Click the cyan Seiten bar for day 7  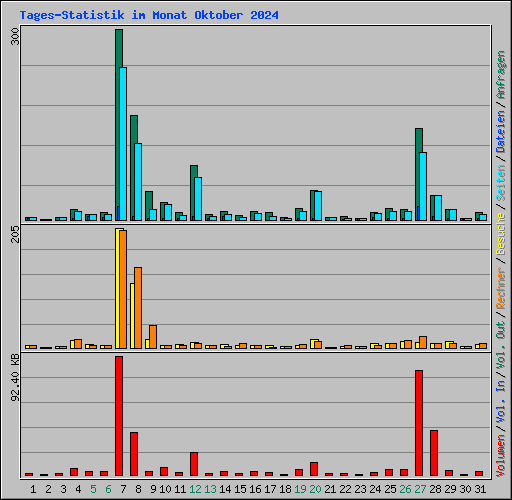coord(123,144)
